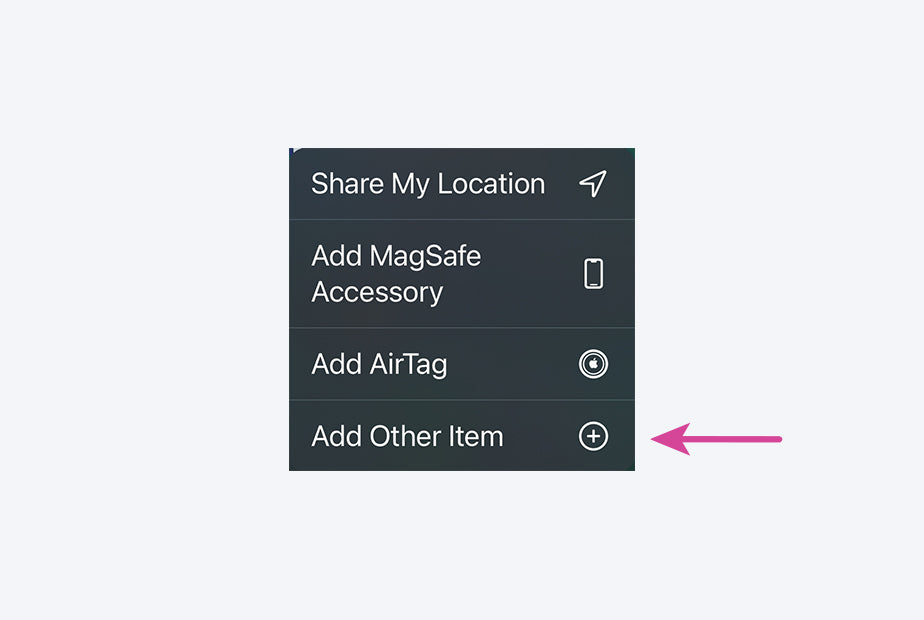Click the location arrow icon
The width and height of the screenshot is (924, 620).
click(593, 184)
